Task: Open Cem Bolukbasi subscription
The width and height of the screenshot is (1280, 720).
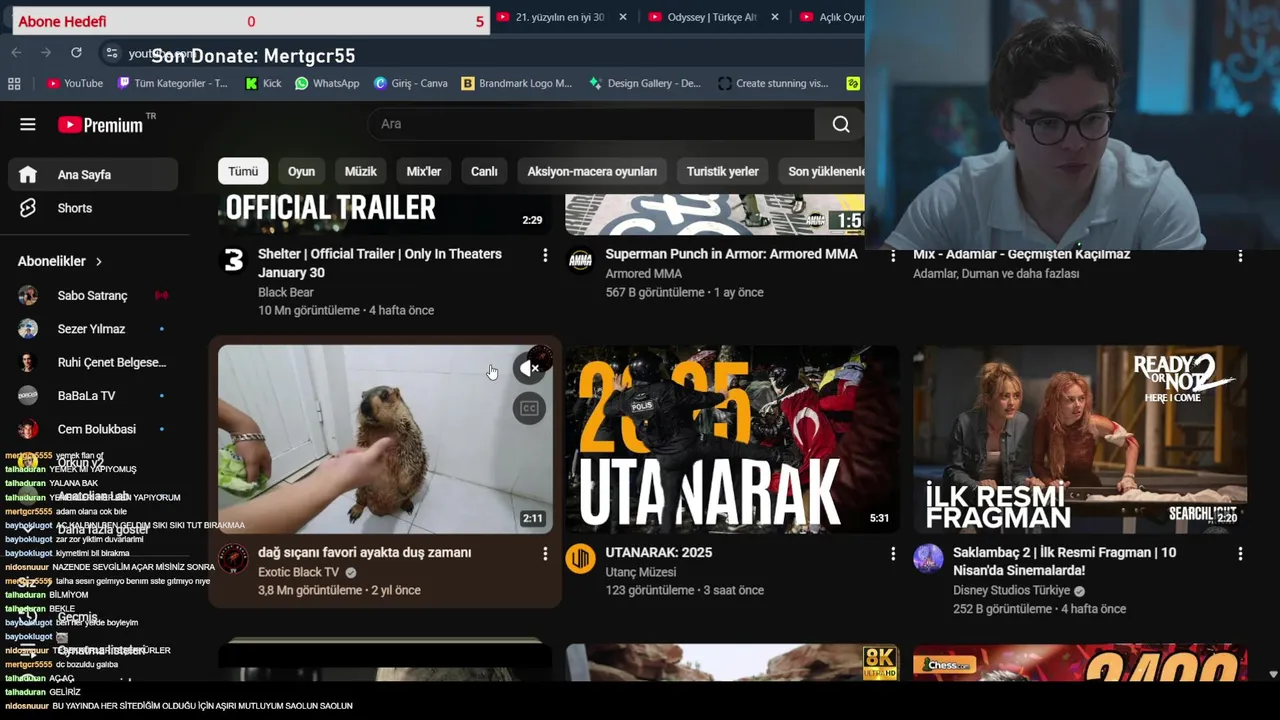Action: (93, 429)
